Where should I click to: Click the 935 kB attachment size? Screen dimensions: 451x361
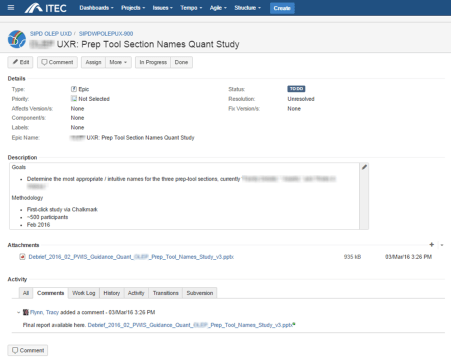coord(352,257)
